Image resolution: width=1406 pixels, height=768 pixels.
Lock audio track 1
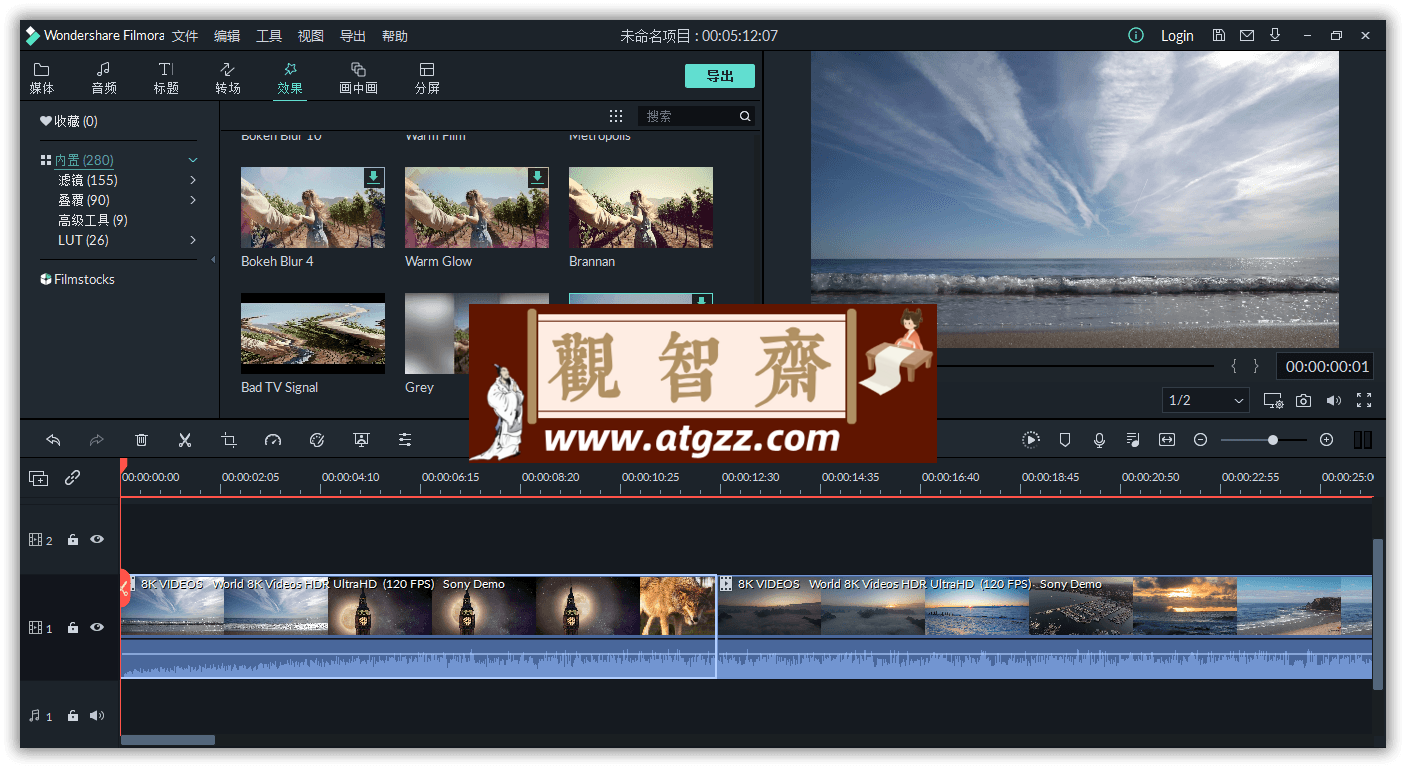tap(73, 716)
